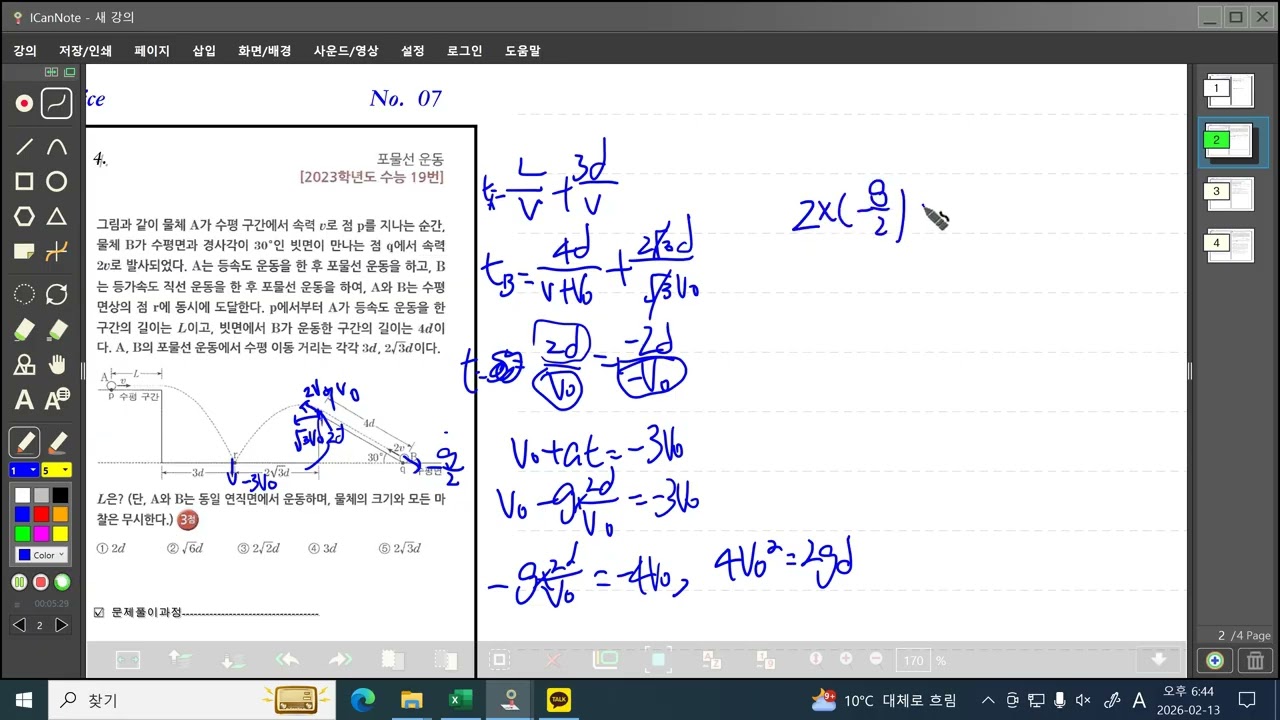The height and width of the screenshot is (720, 1280).
Task: Click the zoom in plus icon
Action: (x=846, y=659)
